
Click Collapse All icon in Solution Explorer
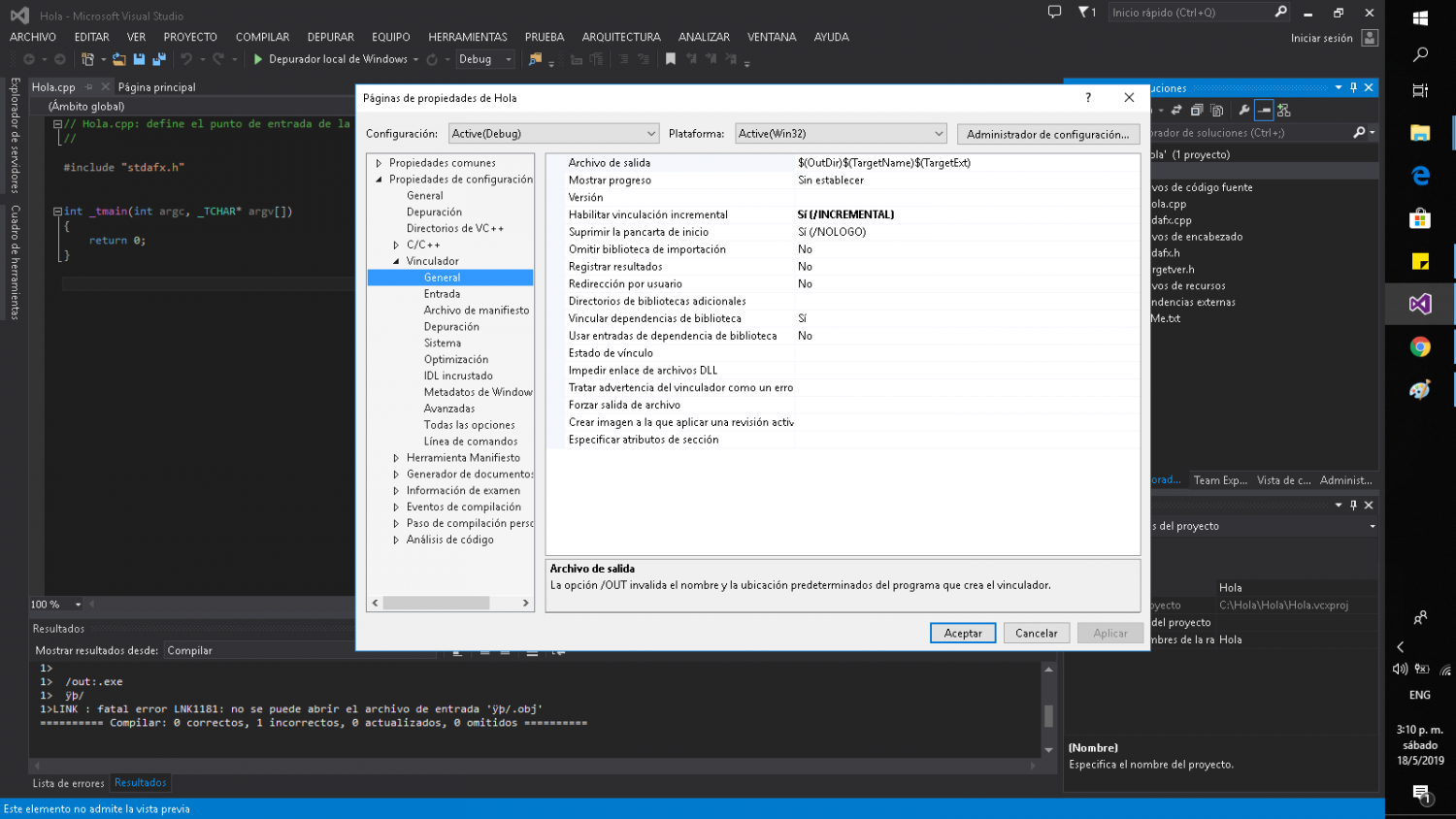tap(1197, 110)
